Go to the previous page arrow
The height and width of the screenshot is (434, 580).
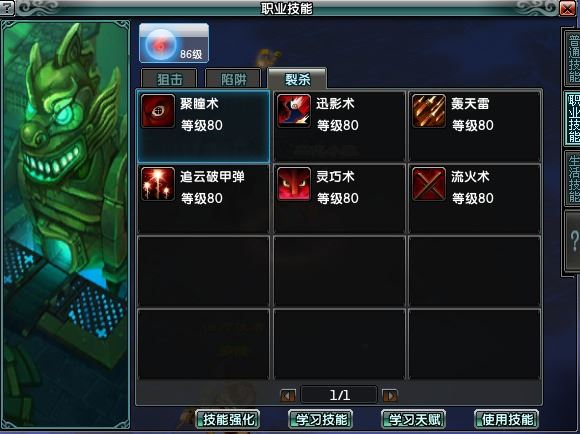(x=288, y=396)
